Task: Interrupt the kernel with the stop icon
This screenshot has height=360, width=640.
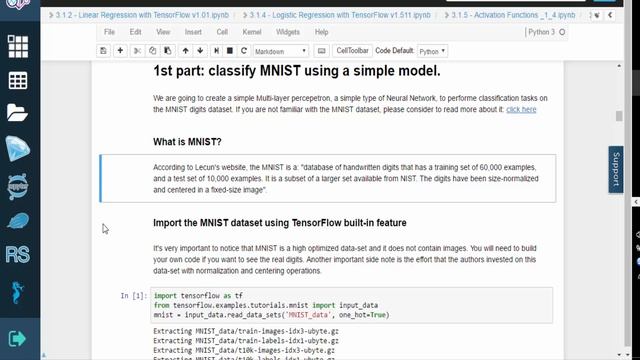Action: coord(230,51)
